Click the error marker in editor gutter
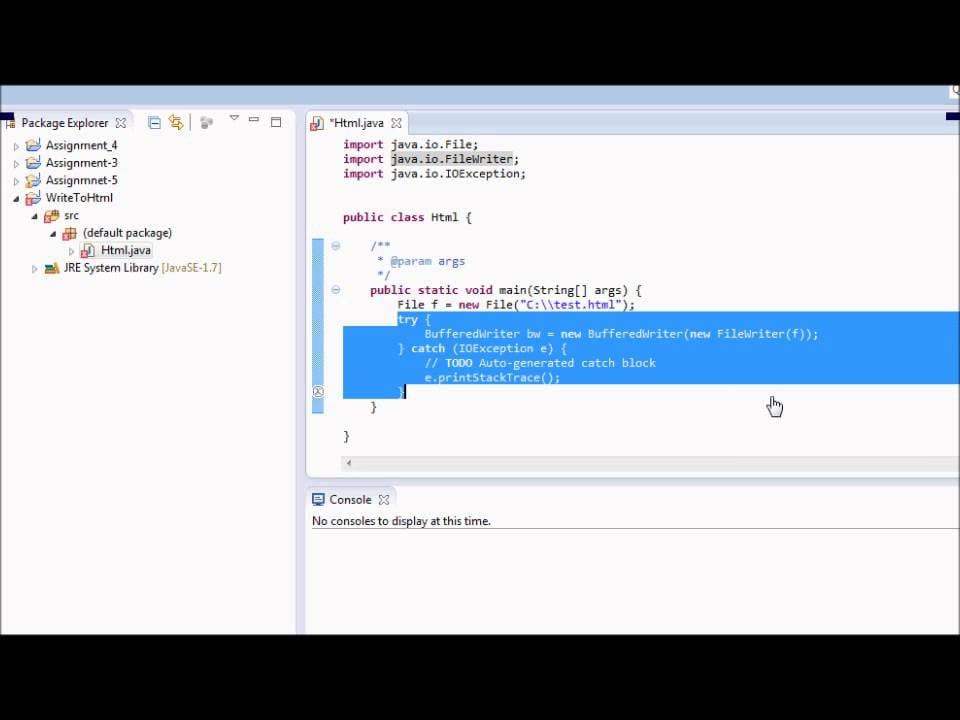 click(318, 391)
